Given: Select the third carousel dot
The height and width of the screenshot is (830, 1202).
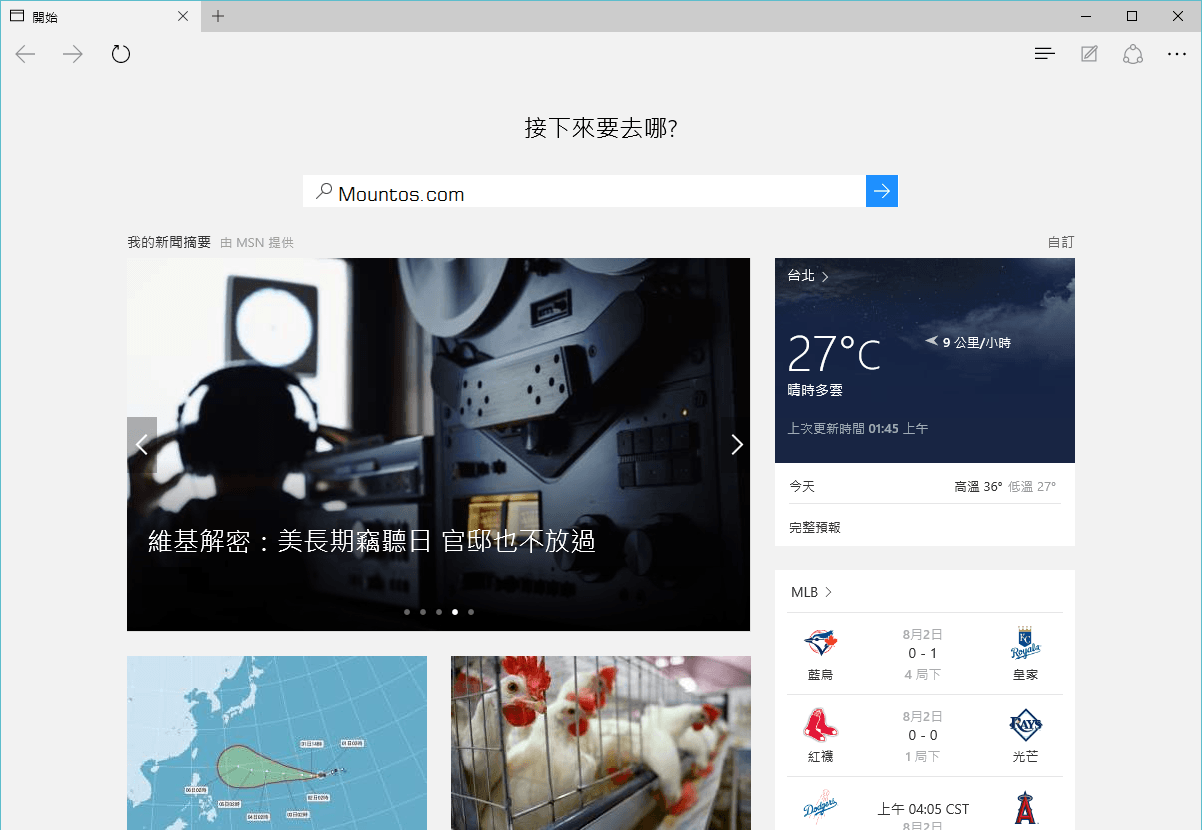Looking at the screenshot, I should [x=439, y=611].
